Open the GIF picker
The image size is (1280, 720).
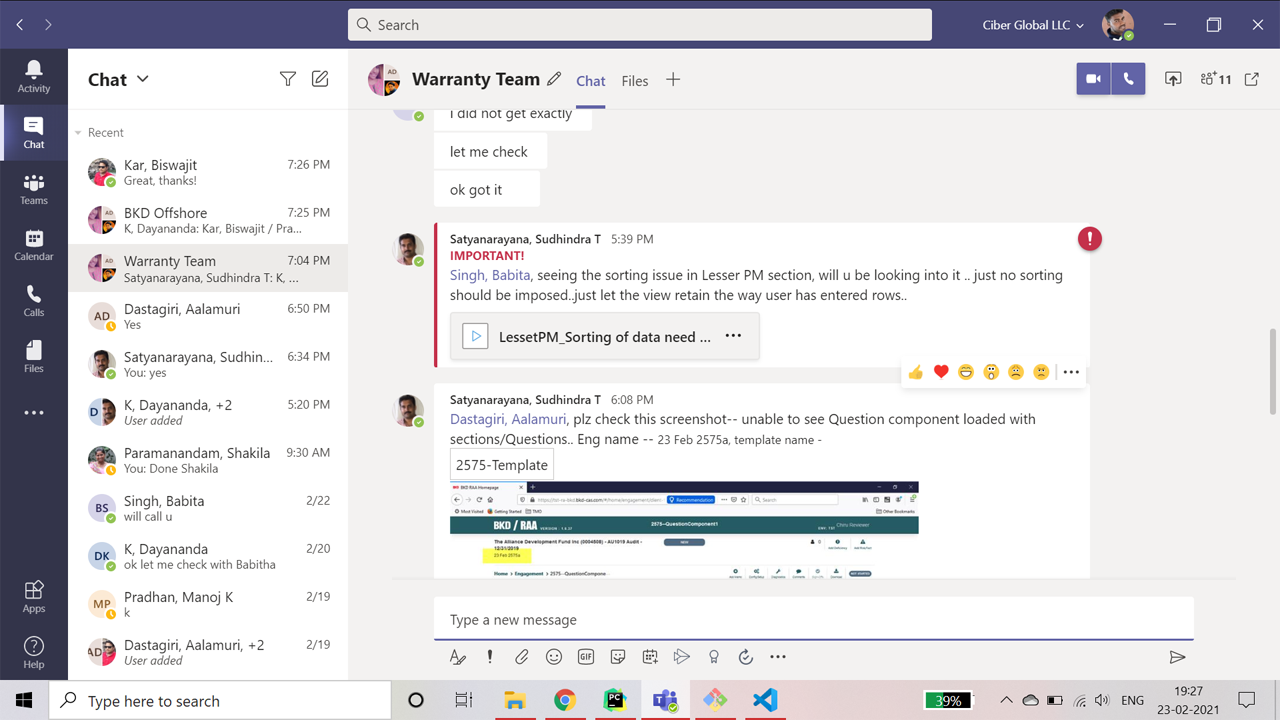point(586,657)
